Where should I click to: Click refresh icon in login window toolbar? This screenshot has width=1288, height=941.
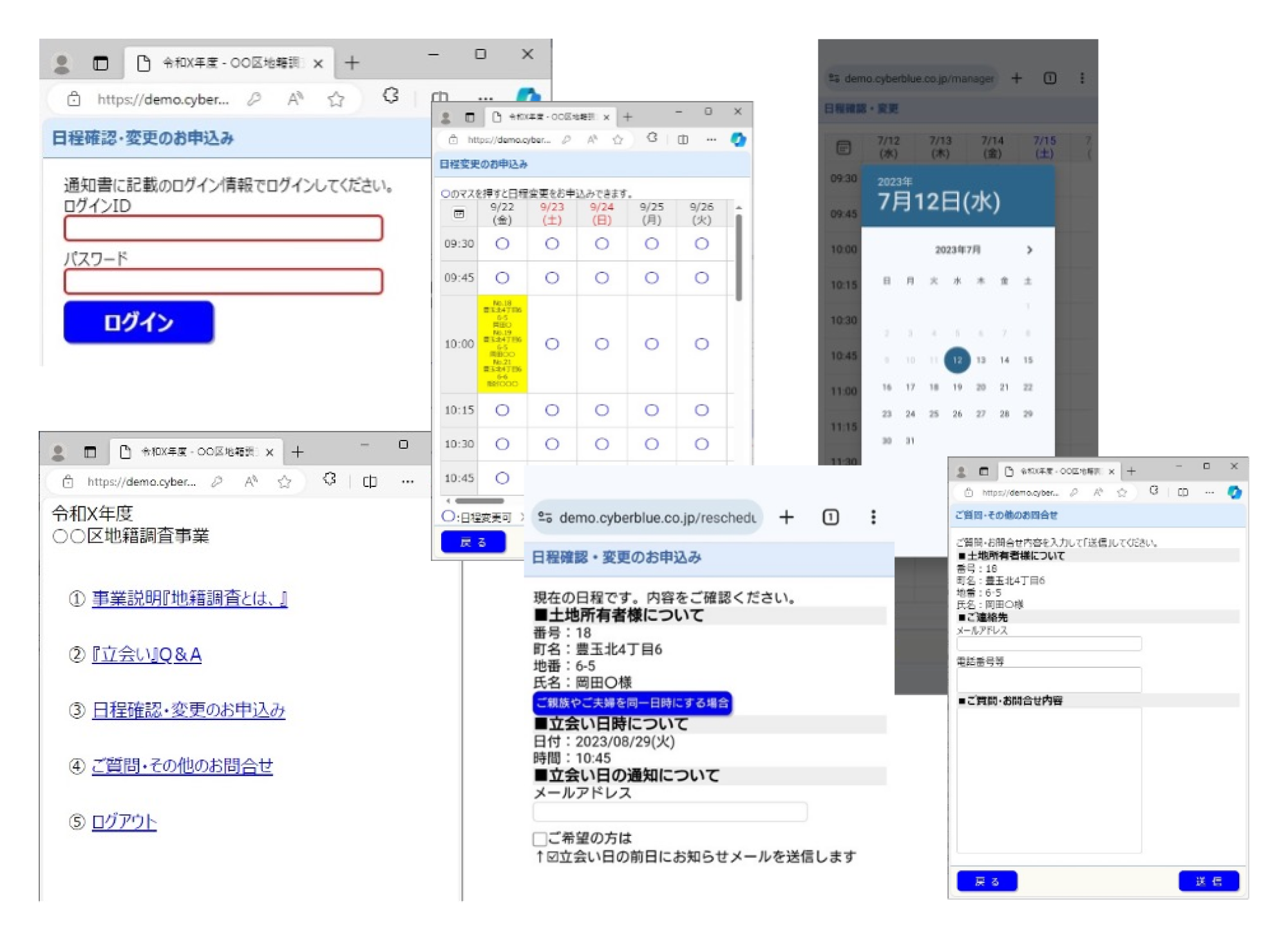click(390, 97)
